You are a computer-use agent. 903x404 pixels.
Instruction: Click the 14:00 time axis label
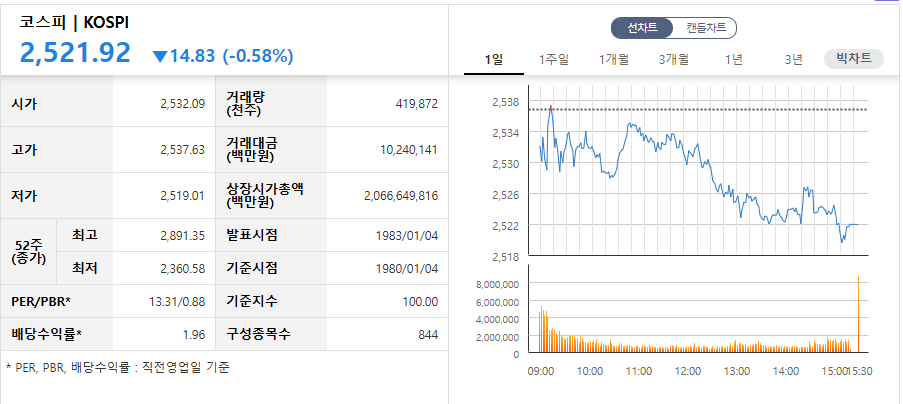point(786,371)
